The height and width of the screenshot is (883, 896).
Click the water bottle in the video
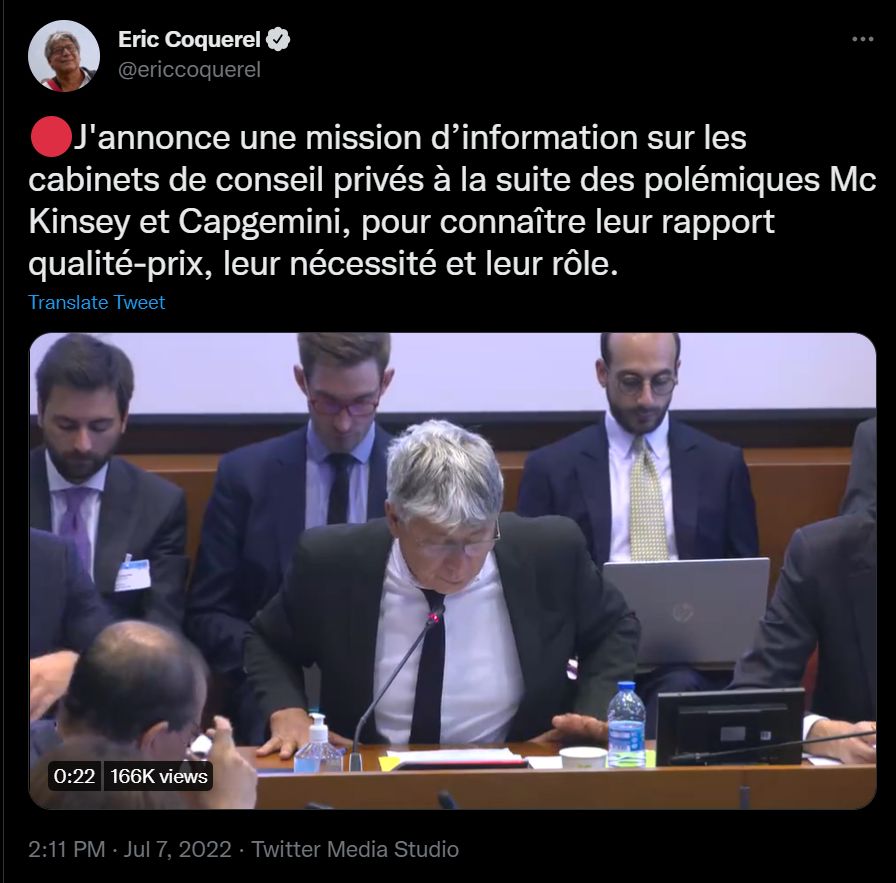point(626,723)
